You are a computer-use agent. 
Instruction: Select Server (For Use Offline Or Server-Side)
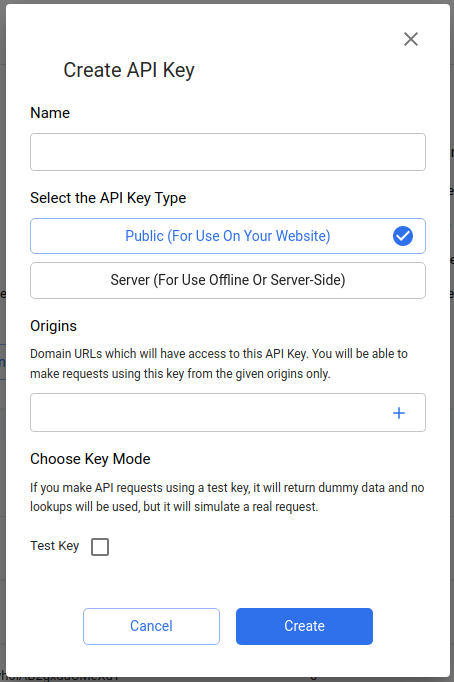[x=228, y=280]
